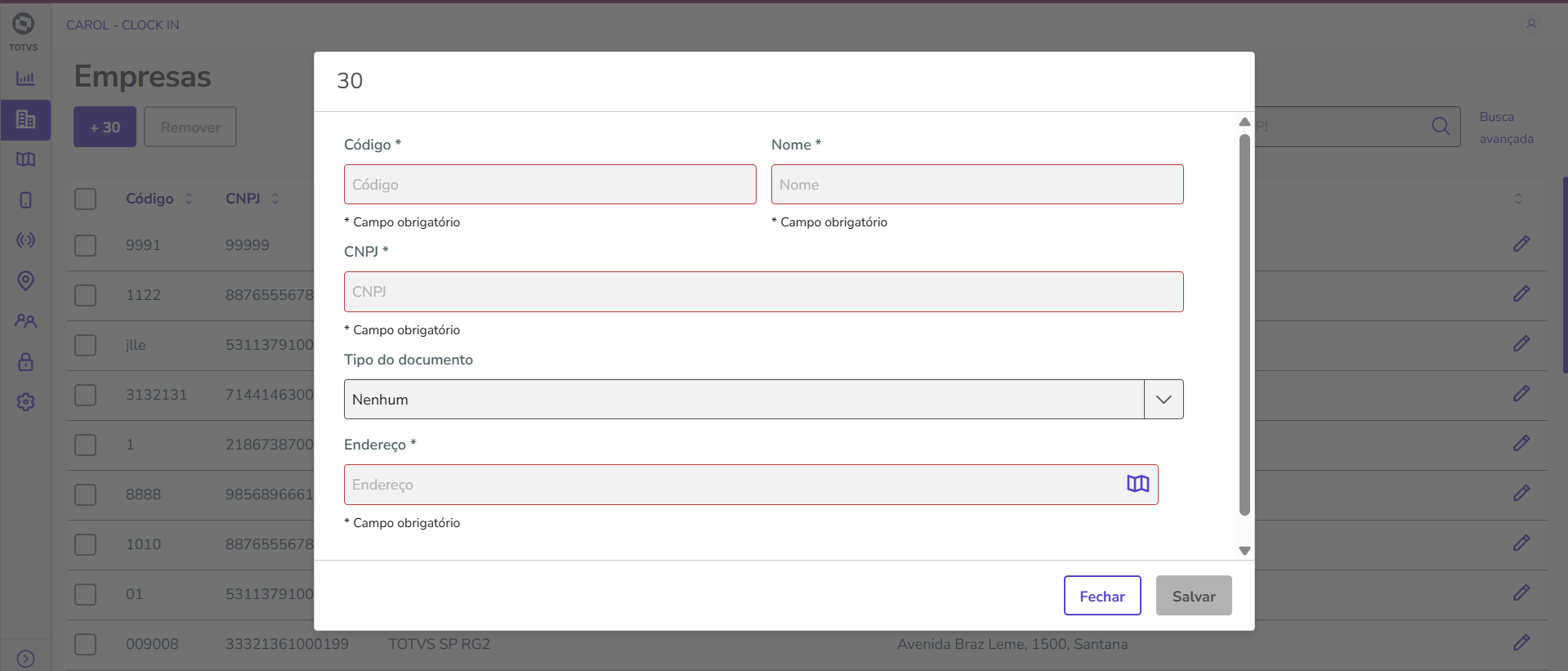1568x671 pixels.
Task: Click the Busca avançada link
Action: 1506,127
